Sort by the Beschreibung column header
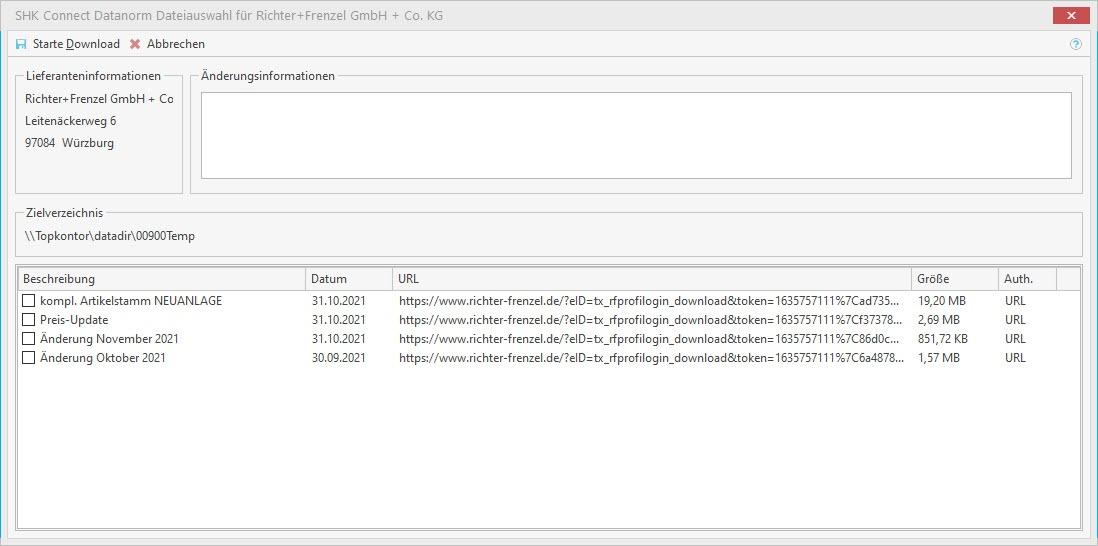1098x546 pixels. 162,279
